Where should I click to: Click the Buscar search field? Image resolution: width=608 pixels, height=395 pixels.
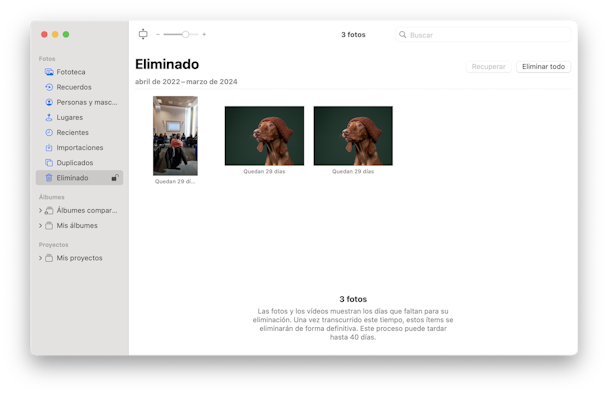[483, 35]
